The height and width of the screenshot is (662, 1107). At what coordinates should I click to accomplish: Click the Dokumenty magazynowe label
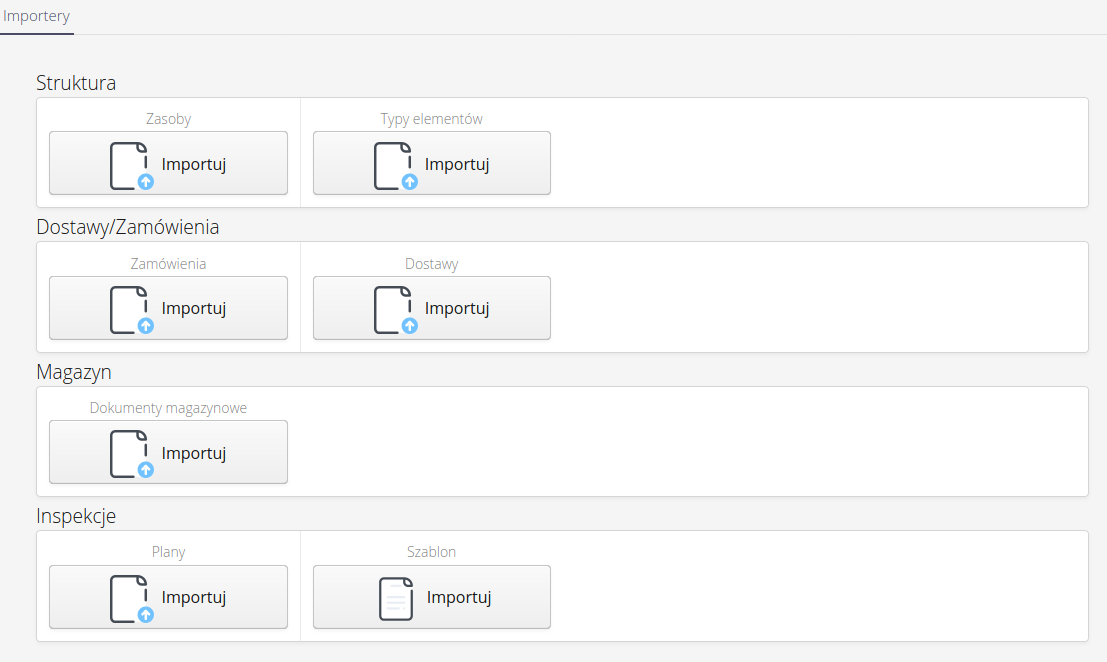(168, 408)
